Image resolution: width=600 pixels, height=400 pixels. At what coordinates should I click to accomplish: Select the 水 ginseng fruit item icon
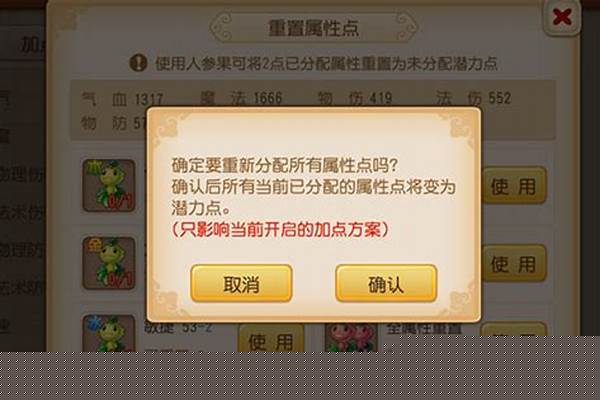(x=109, y=186)
